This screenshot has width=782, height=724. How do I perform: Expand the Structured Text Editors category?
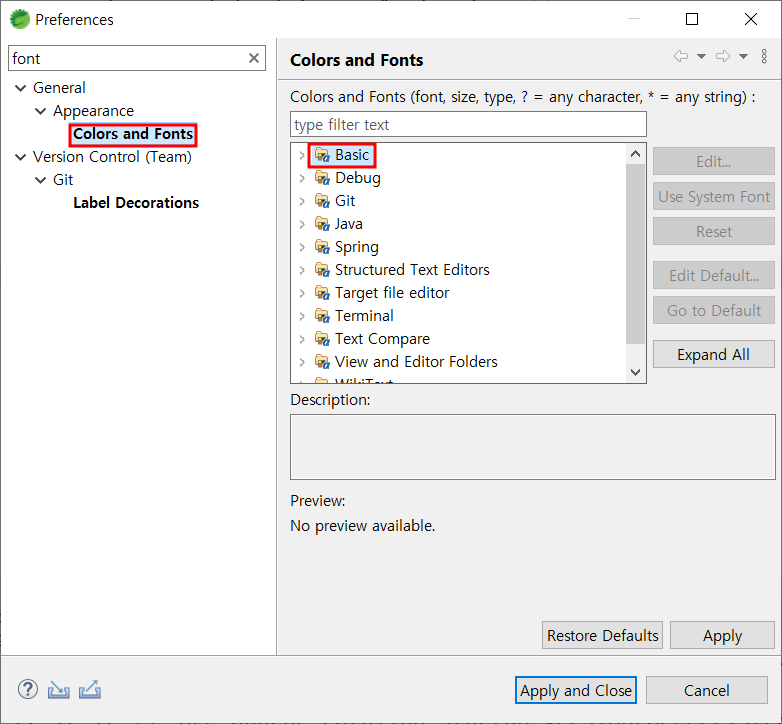coord(302,270)
